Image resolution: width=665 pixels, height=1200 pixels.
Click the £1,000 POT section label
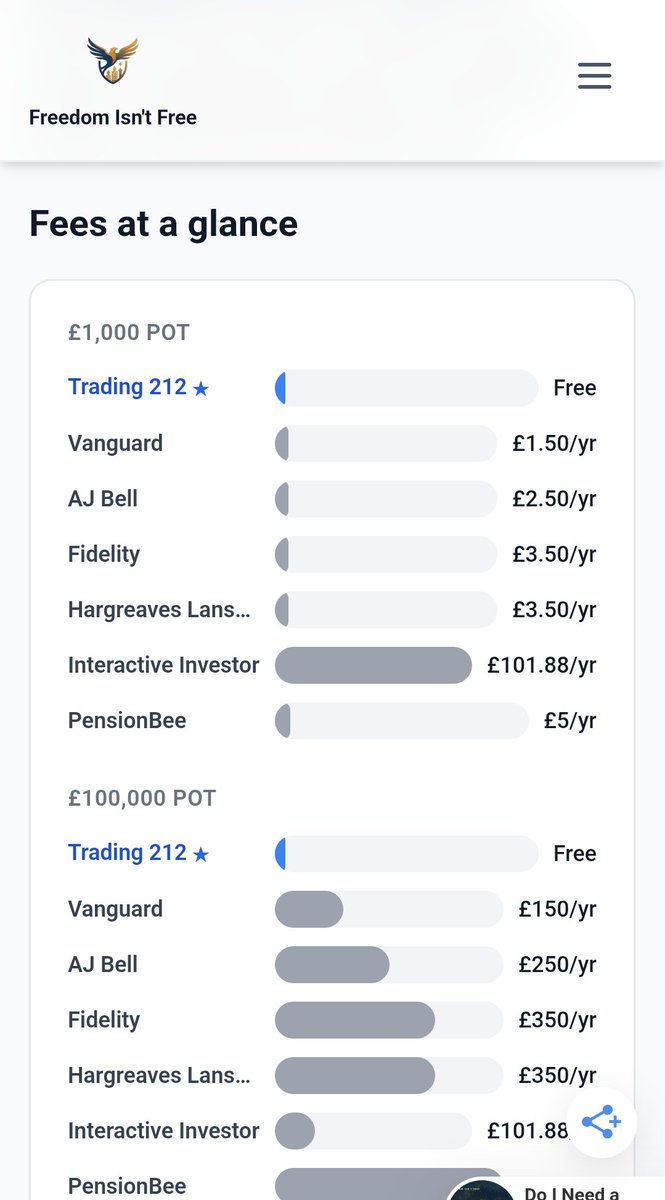(x=129, y=332)
